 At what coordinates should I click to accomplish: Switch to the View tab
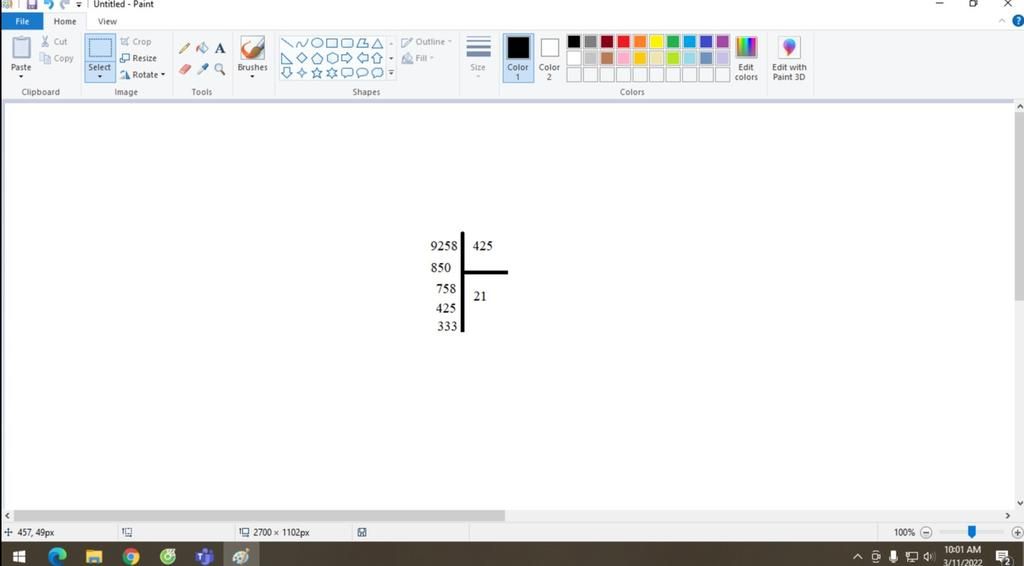[x=107, y=21]
